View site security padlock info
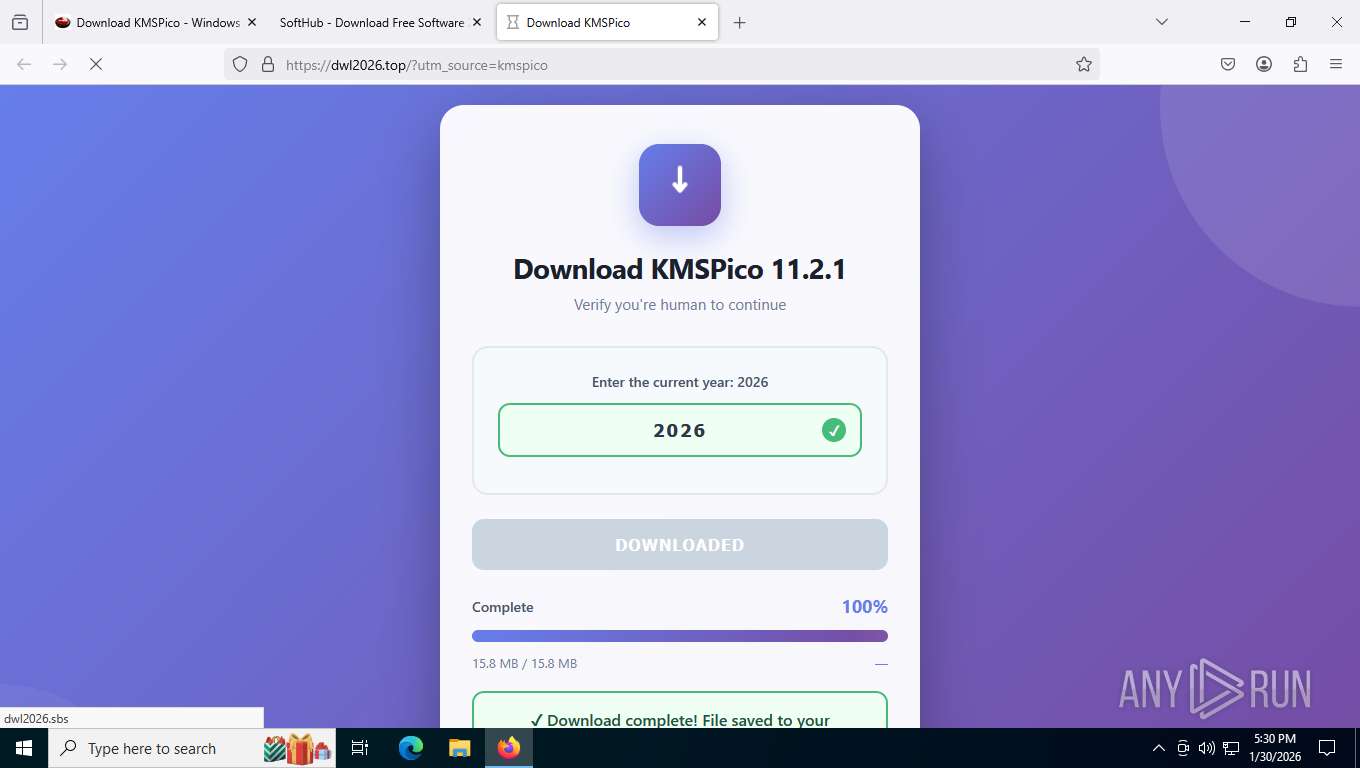The width and height of the screenshot is (1360, 768). coord(267,64)
